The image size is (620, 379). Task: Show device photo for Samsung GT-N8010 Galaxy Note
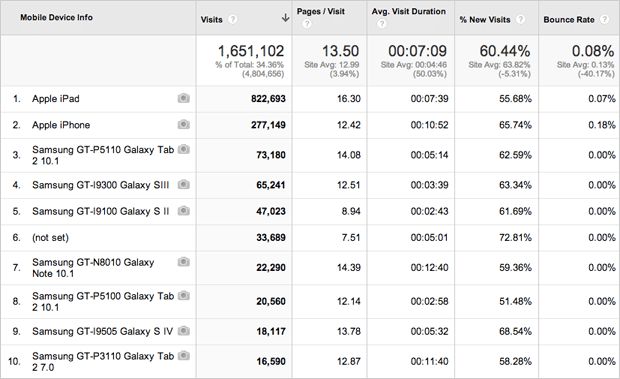click(x=183, y=262)
